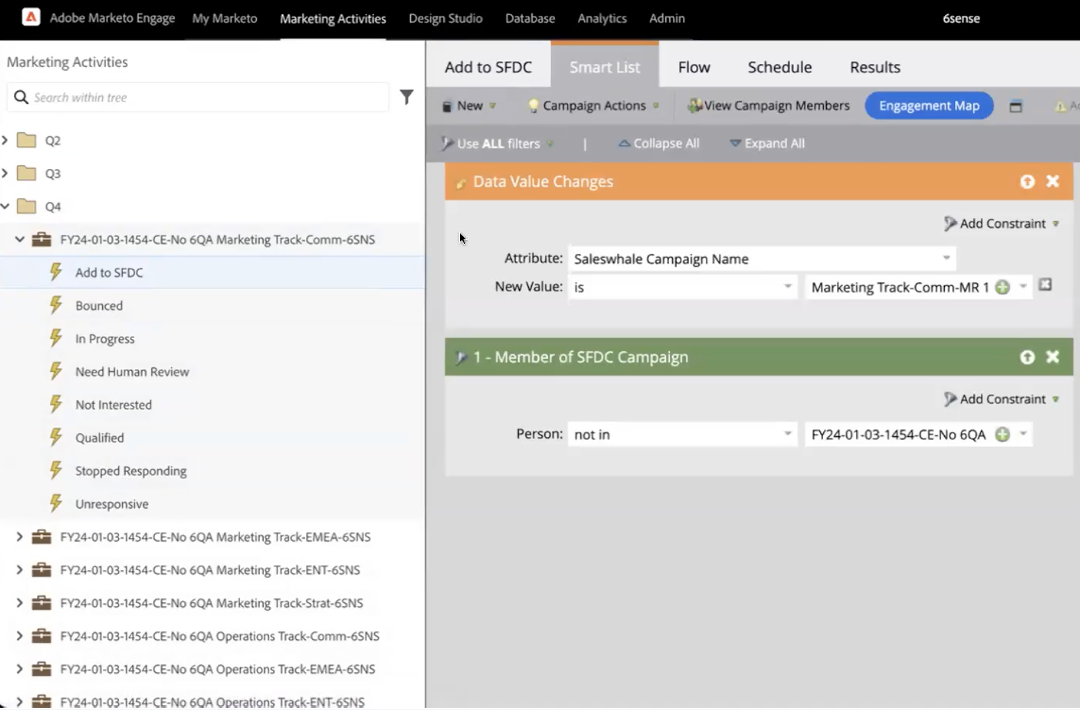
Task: Click green plus next to FY24-01-03-1454-CE-No 6QA value
Action: pyautogui.click(x=1003, y=434)
